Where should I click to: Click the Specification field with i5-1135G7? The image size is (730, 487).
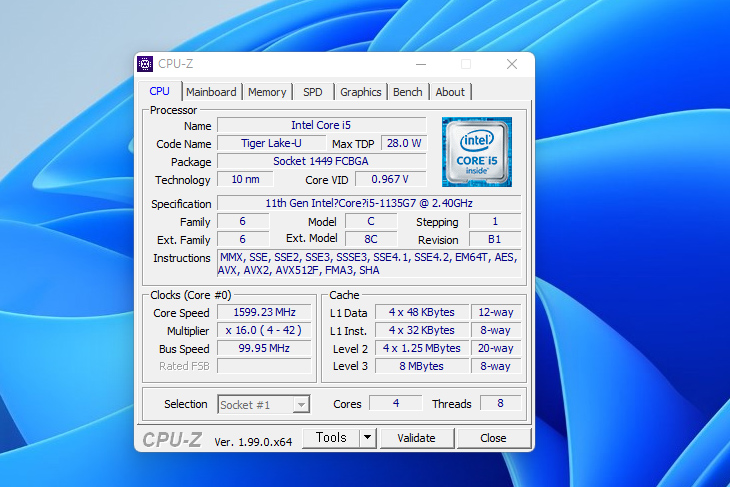(x=369, y=203)
